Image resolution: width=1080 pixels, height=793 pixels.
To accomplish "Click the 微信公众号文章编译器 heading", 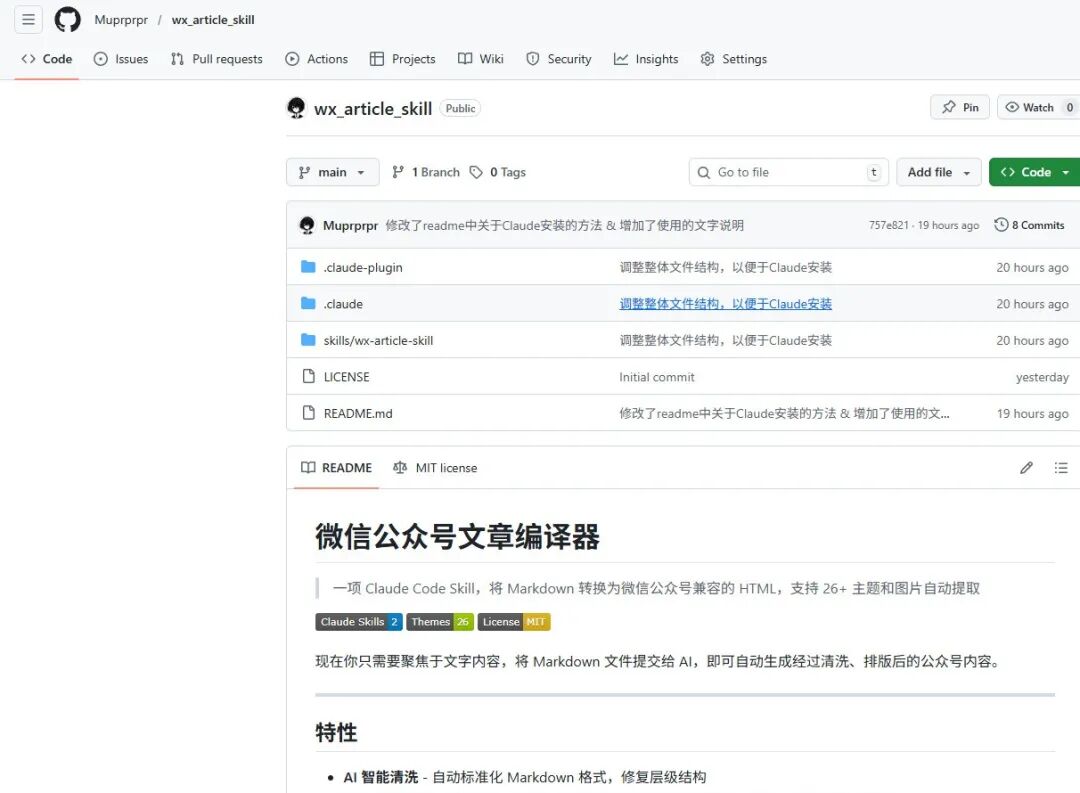I will pos(457,537).
